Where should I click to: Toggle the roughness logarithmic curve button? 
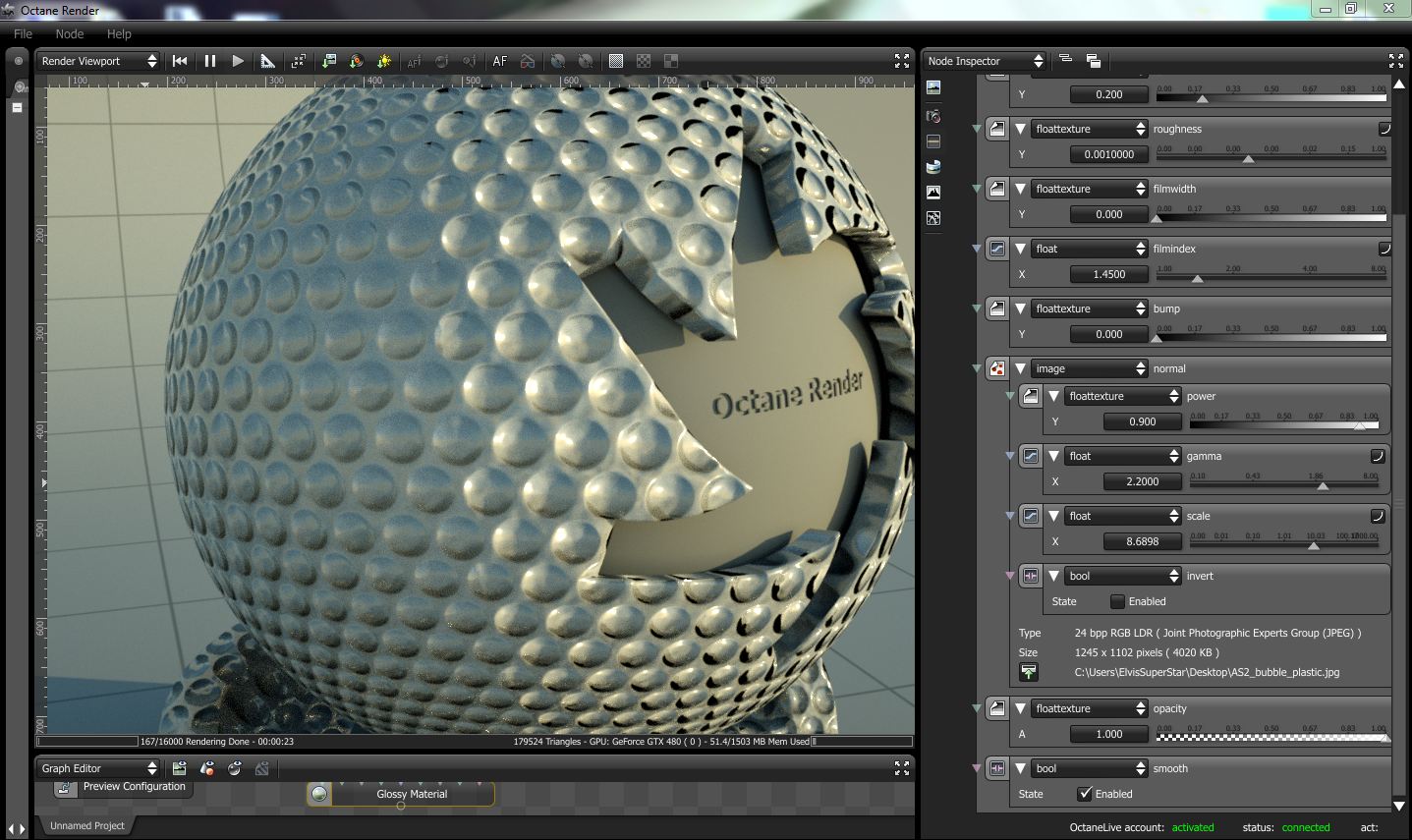coord(1384,129)
